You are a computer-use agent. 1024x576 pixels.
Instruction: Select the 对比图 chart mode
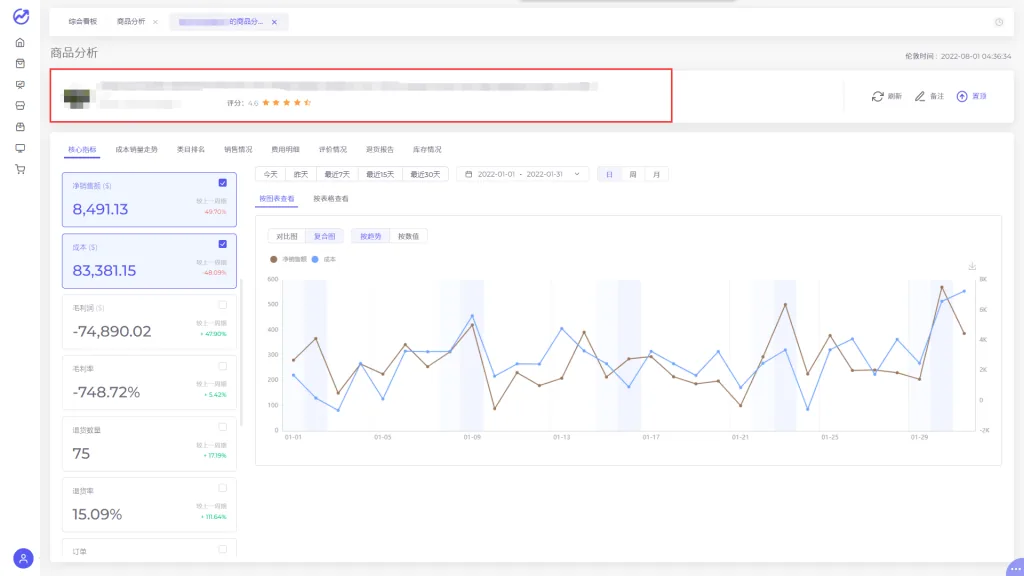pos(287,236)
